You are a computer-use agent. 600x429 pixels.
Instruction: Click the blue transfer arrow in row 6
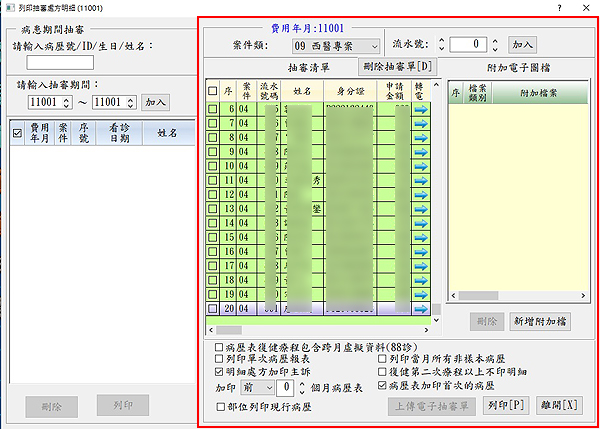click(x=420, y=109)
